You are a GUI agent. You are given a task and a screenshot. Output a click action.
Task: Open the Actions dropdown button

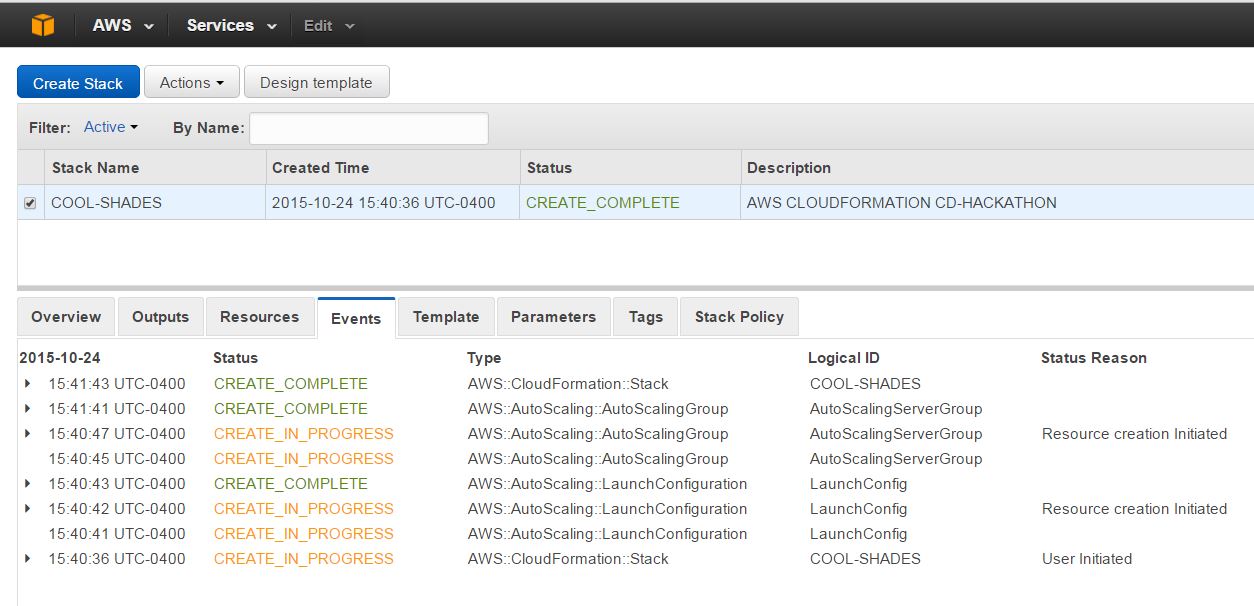click(192, 82)
